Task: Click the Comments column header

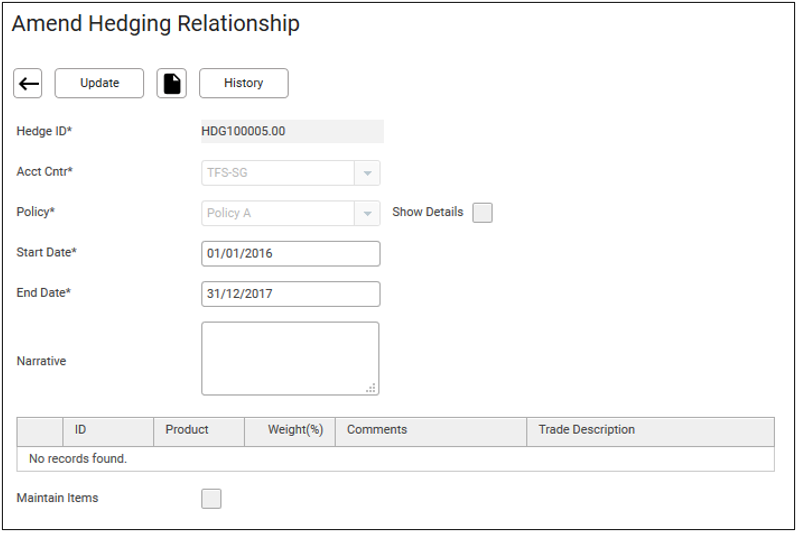Action: tap(430, 431)
